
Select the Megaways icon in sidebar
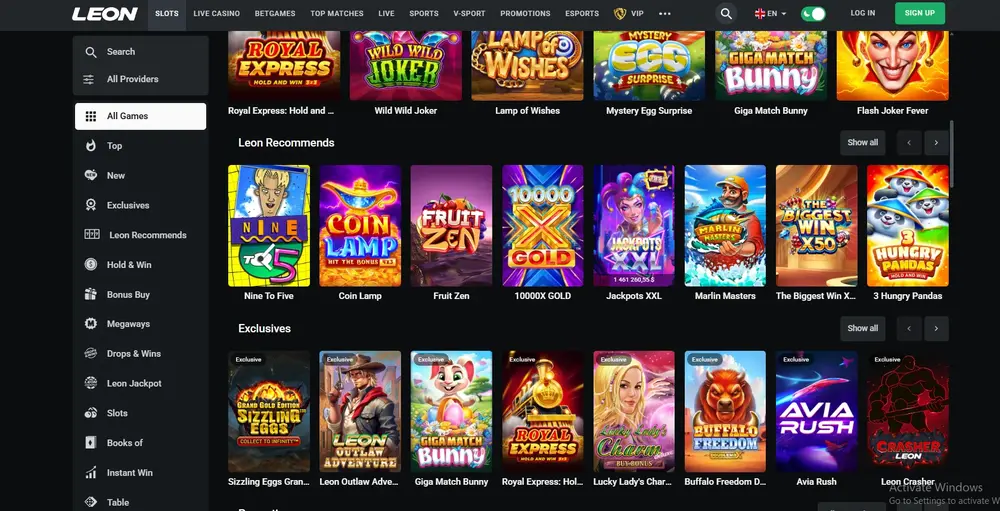91,323
